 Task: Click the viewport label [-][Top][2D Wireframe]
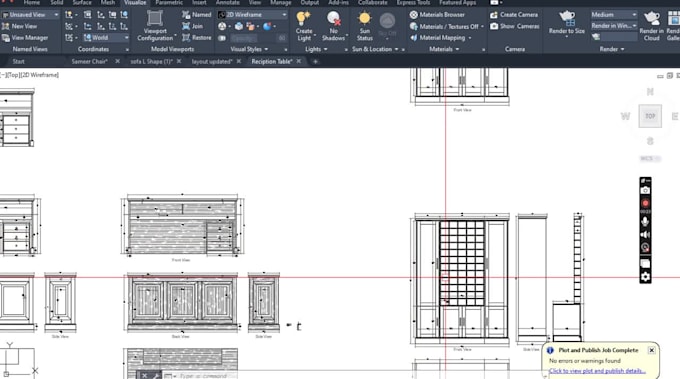tap(29, 75)
